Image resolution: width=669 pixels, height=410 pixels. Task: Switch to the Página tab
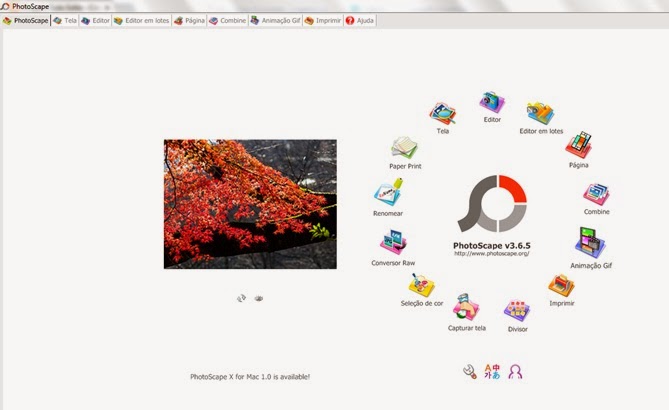point(189,20)
